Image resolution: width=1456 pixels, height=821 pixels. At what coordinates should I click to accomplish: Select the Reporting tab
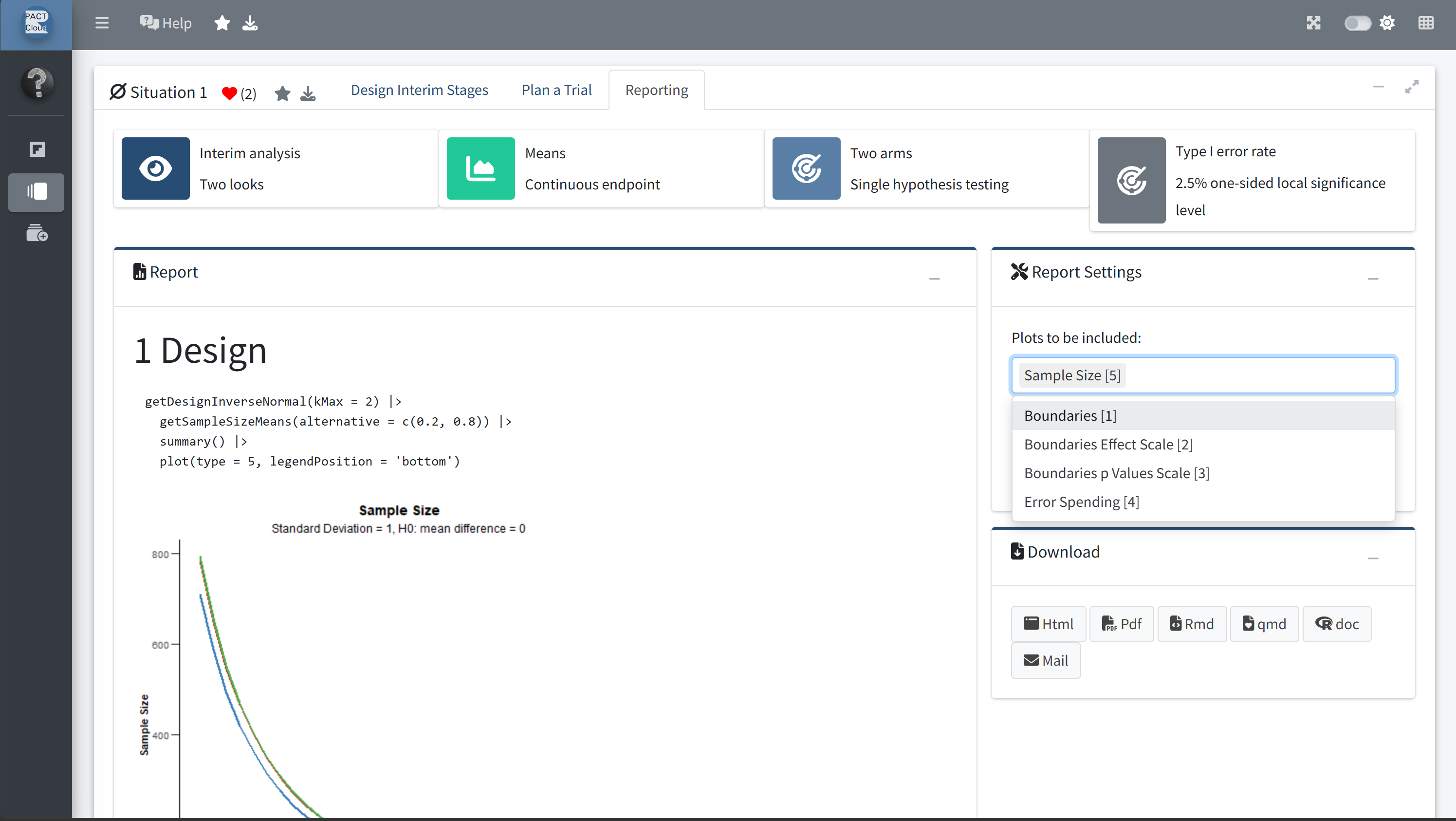pyautogui.click(x=657, y=90)
